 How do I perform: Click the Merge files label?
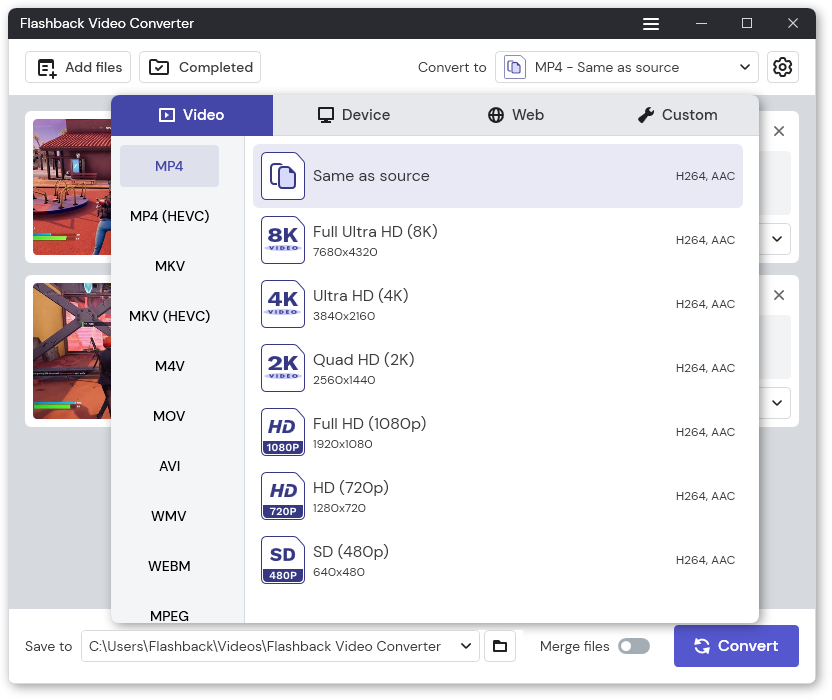click(574, 646)
